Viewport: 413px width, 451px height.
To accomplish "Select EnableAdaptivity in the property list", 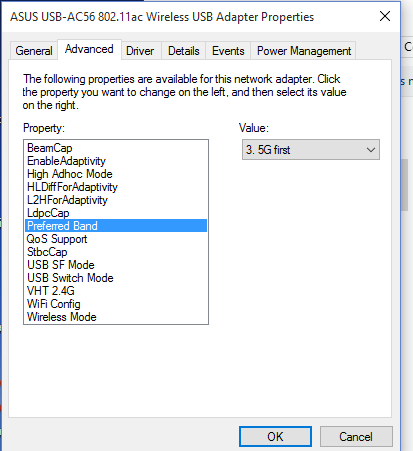I will [66, 161].
